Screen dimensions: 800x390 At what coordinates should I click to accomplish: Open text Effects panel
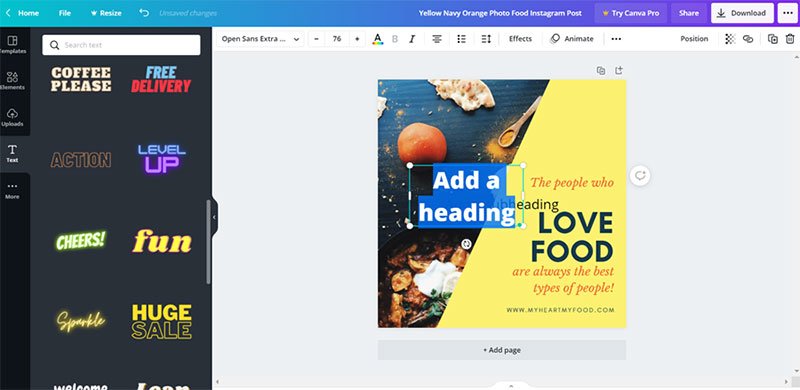(x=520, y=39)
